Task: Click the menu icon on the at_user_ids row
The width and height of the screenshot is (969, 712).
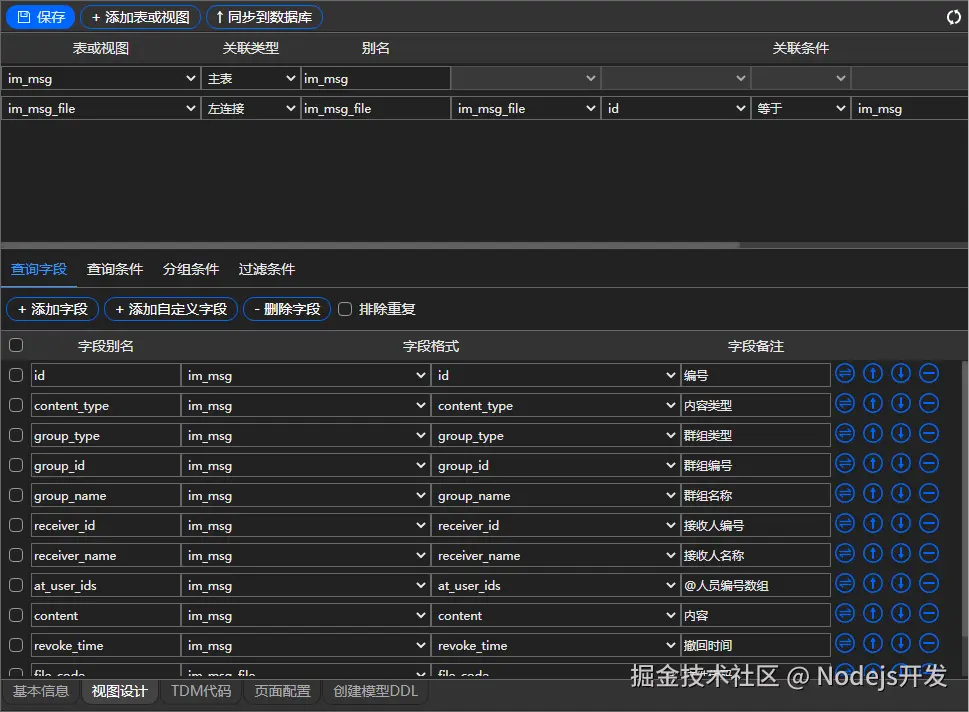Action: point(844,583)
